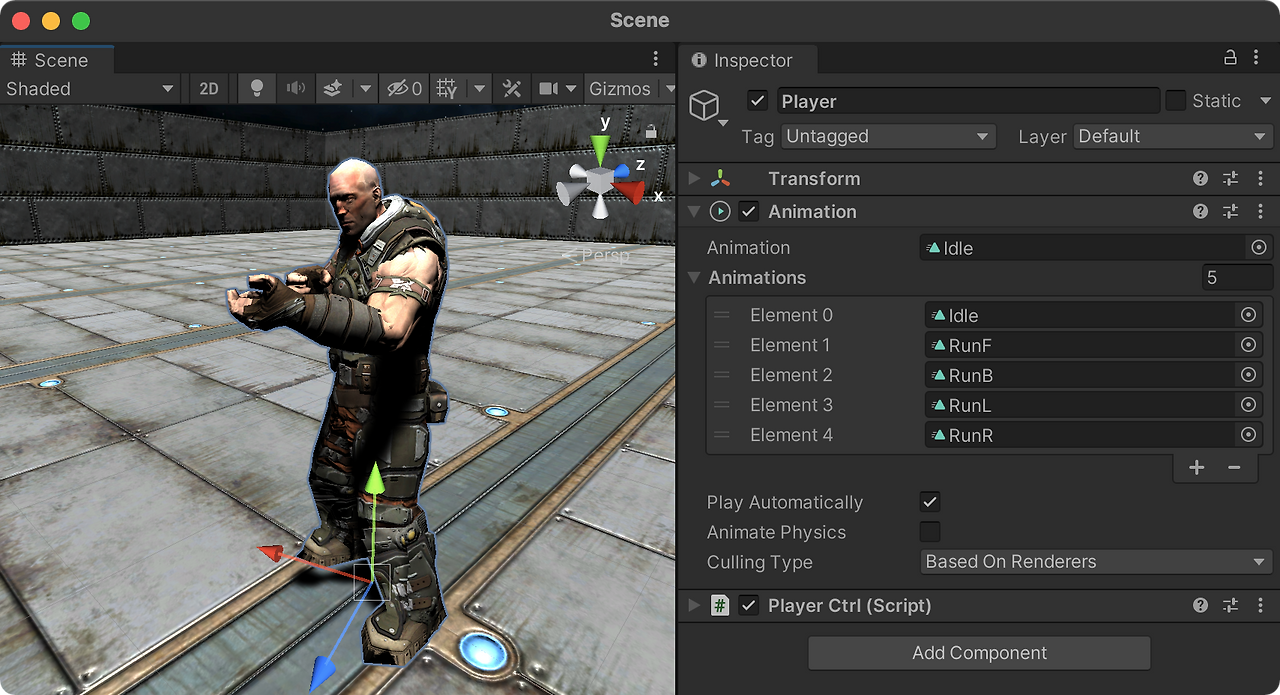Open object picker for Element 4 RunR
This screenshot has height=695, width=1280.
point(1248,435)
